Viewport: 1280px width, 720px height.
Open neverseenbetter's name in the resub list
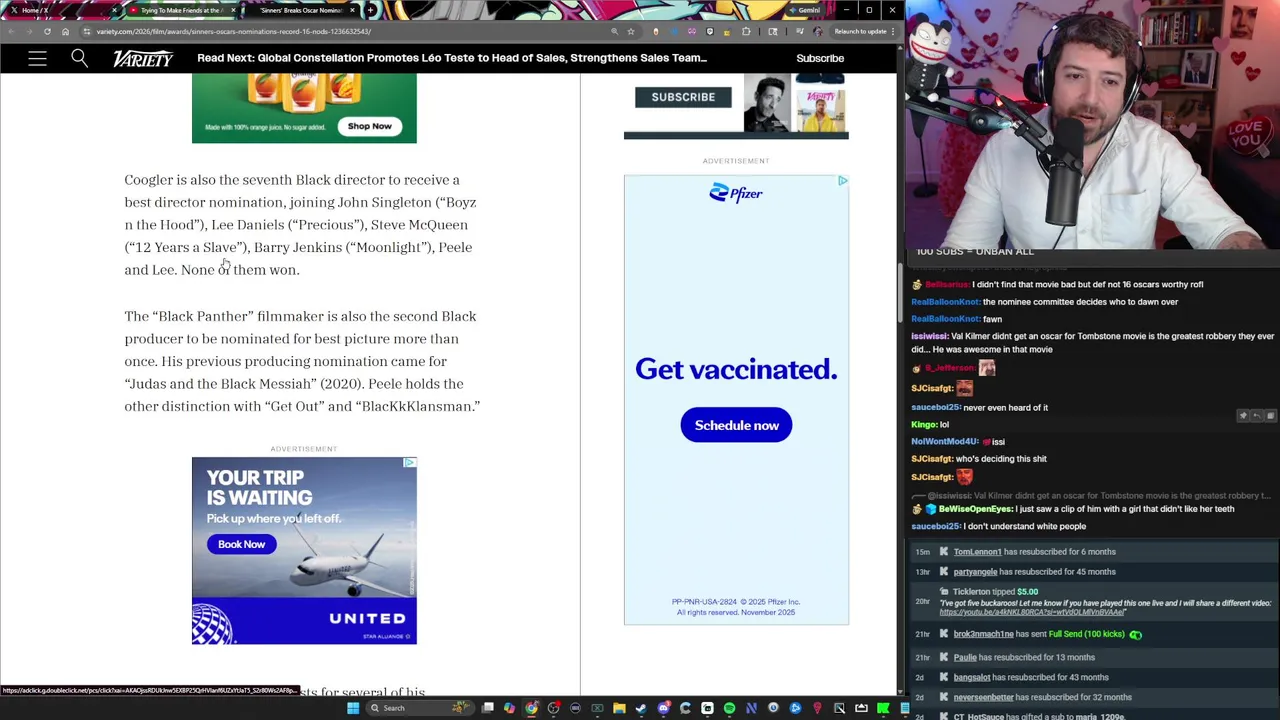983,697
